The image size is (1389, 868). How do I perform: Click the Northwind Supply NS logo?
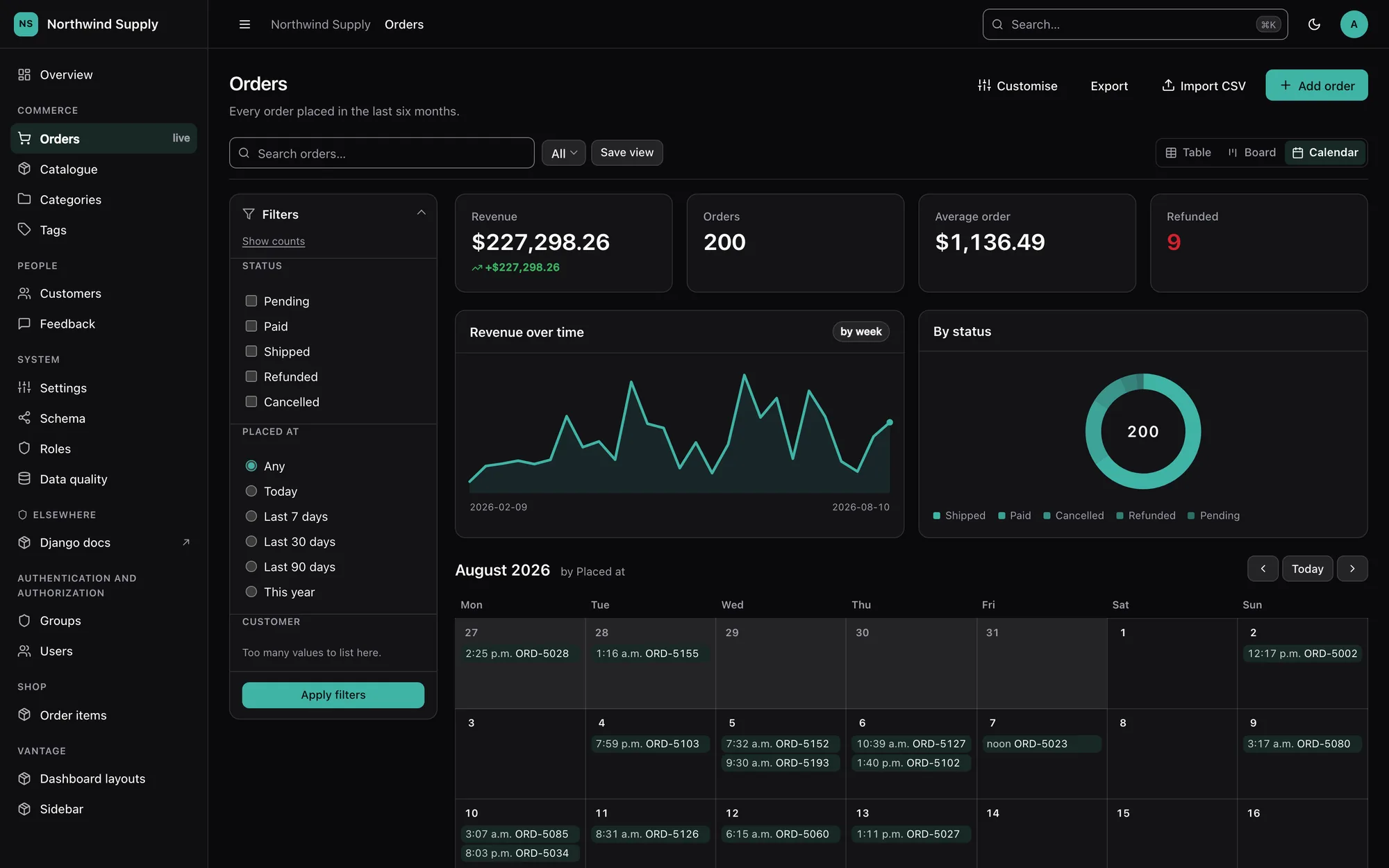coord(26,24)
